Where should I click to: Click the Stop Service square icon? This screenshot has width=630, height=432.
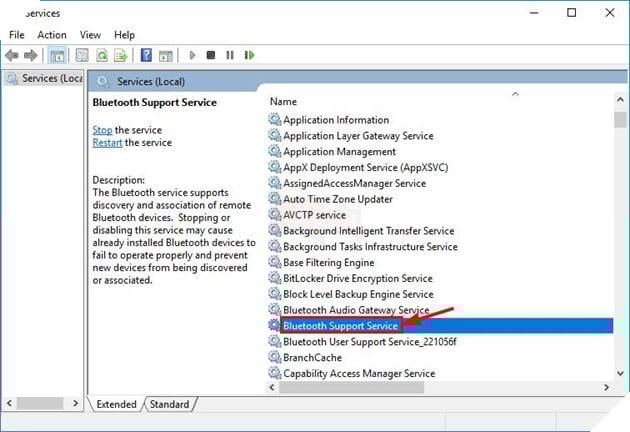[210, 55]
